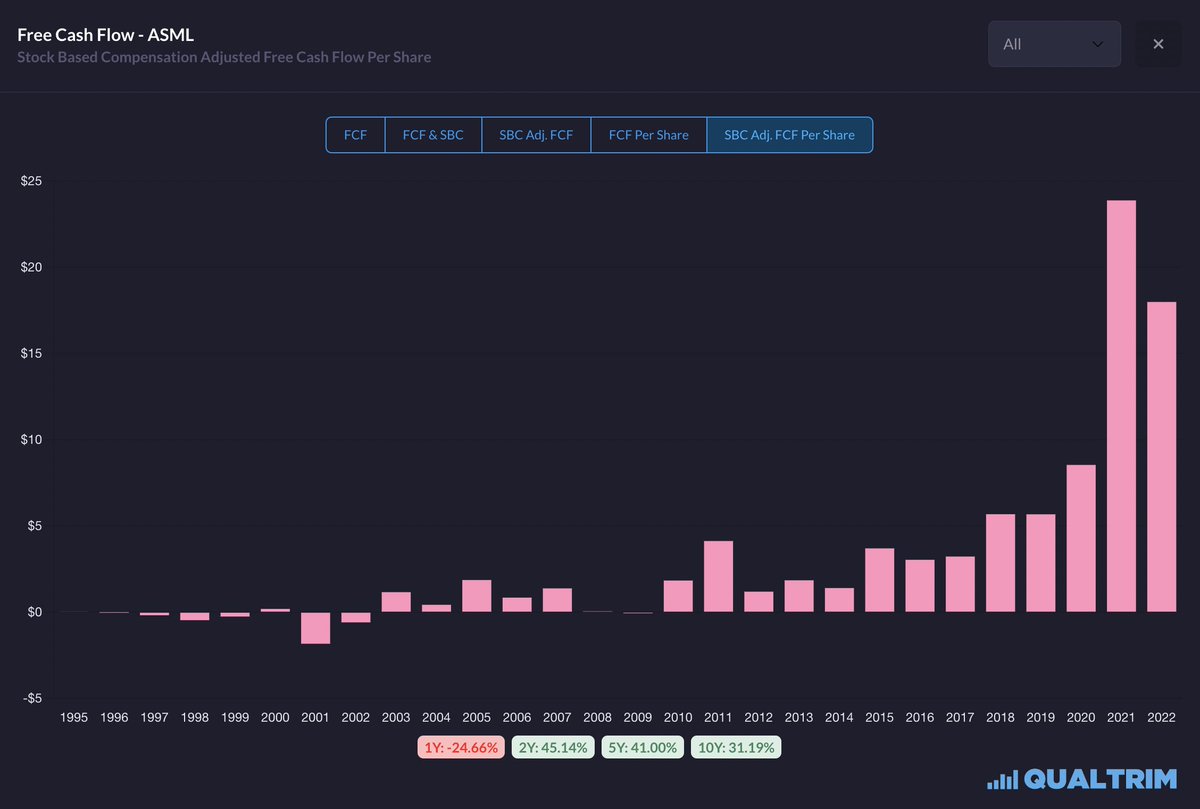The width and height of the screenshot is (1200, 809).
Task: Click the 2020 bar in the chart
Action: point(1081,538)
